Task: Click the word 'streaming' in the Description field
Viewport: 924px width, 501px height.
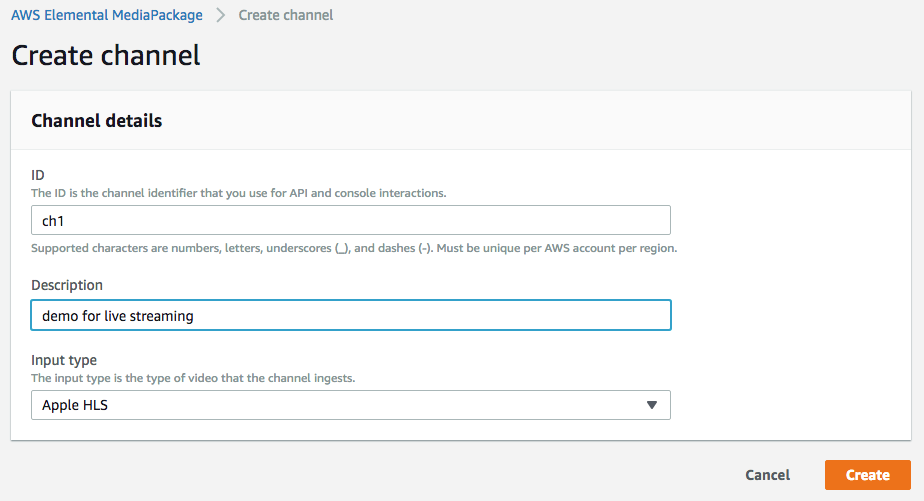Action: tap(158, 316)
